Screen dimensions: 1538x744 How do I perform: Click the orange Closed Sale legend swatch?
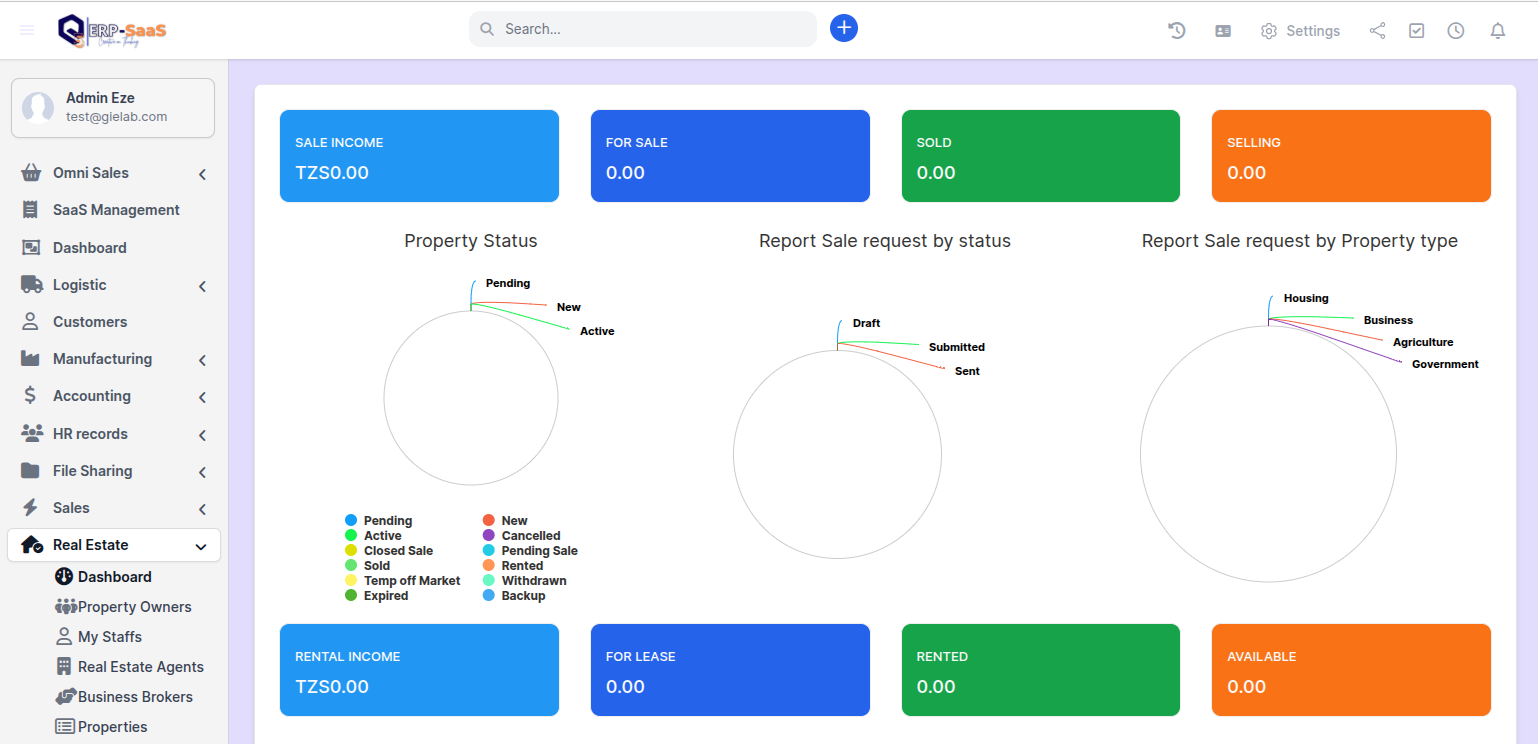(x=351, y=551)
